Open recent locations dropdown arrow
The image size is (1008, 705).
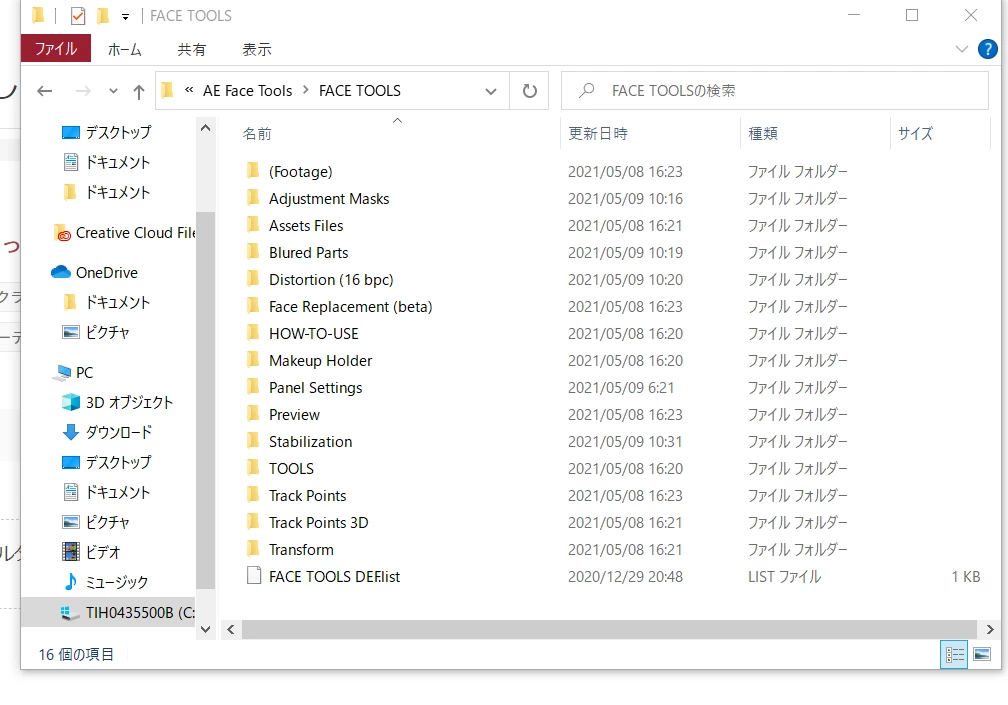click(x=113, y=91)
